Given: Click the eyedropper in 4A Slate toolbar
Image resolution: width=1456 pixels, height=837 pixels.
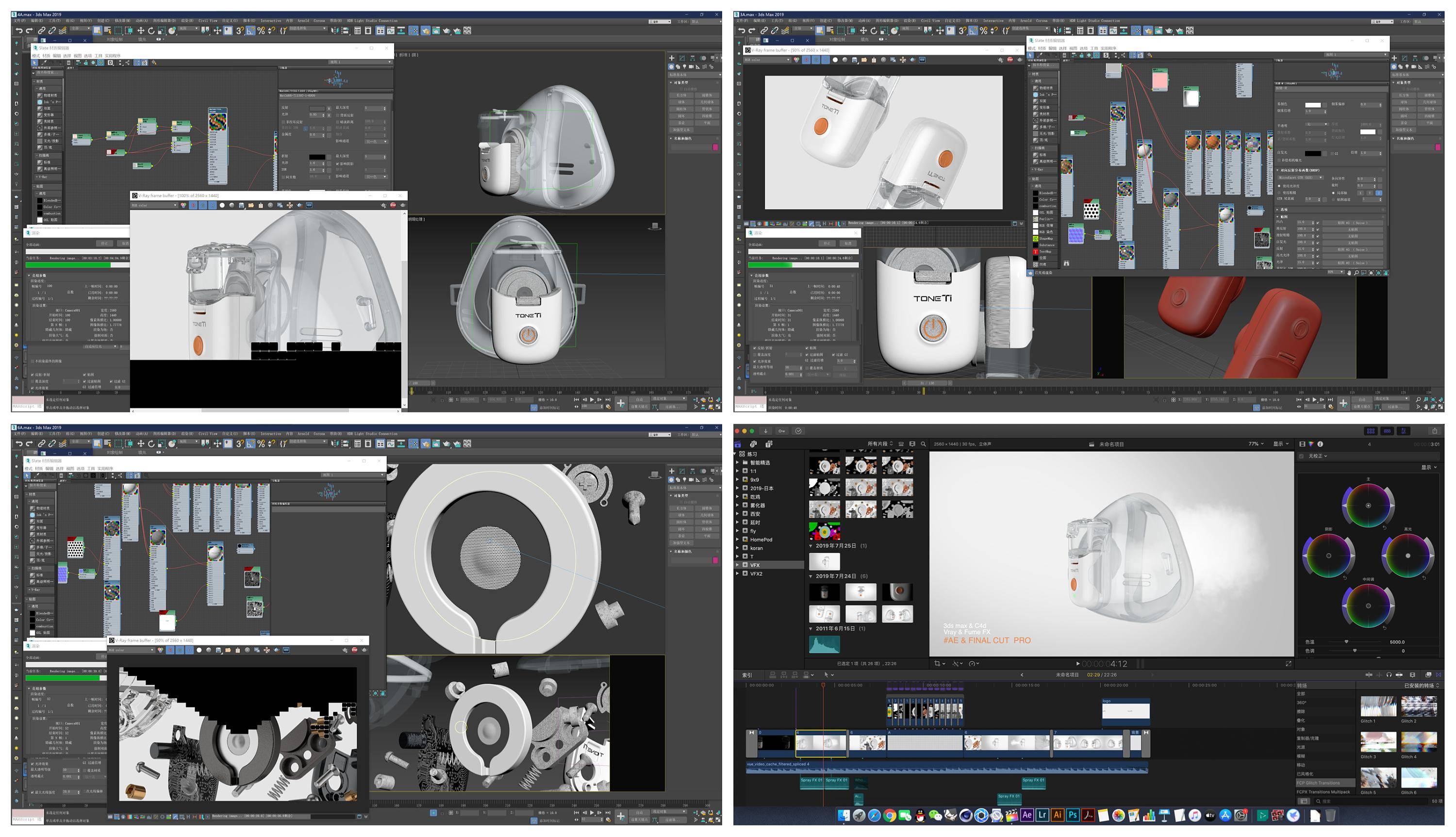Looking at the screenshot, I should pyautogui.click(x=44, y=63).
